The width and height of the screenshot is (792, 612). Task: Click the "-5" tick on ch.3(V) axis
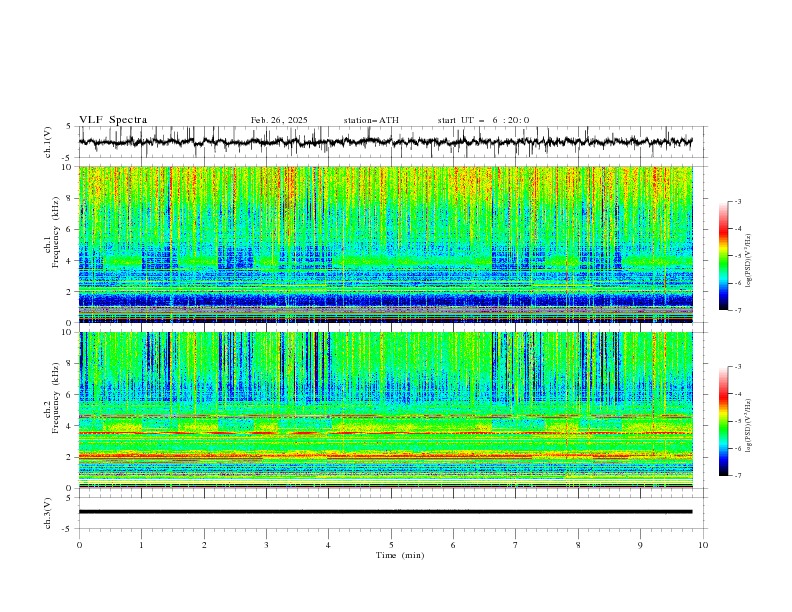click(x=68, y=529)
